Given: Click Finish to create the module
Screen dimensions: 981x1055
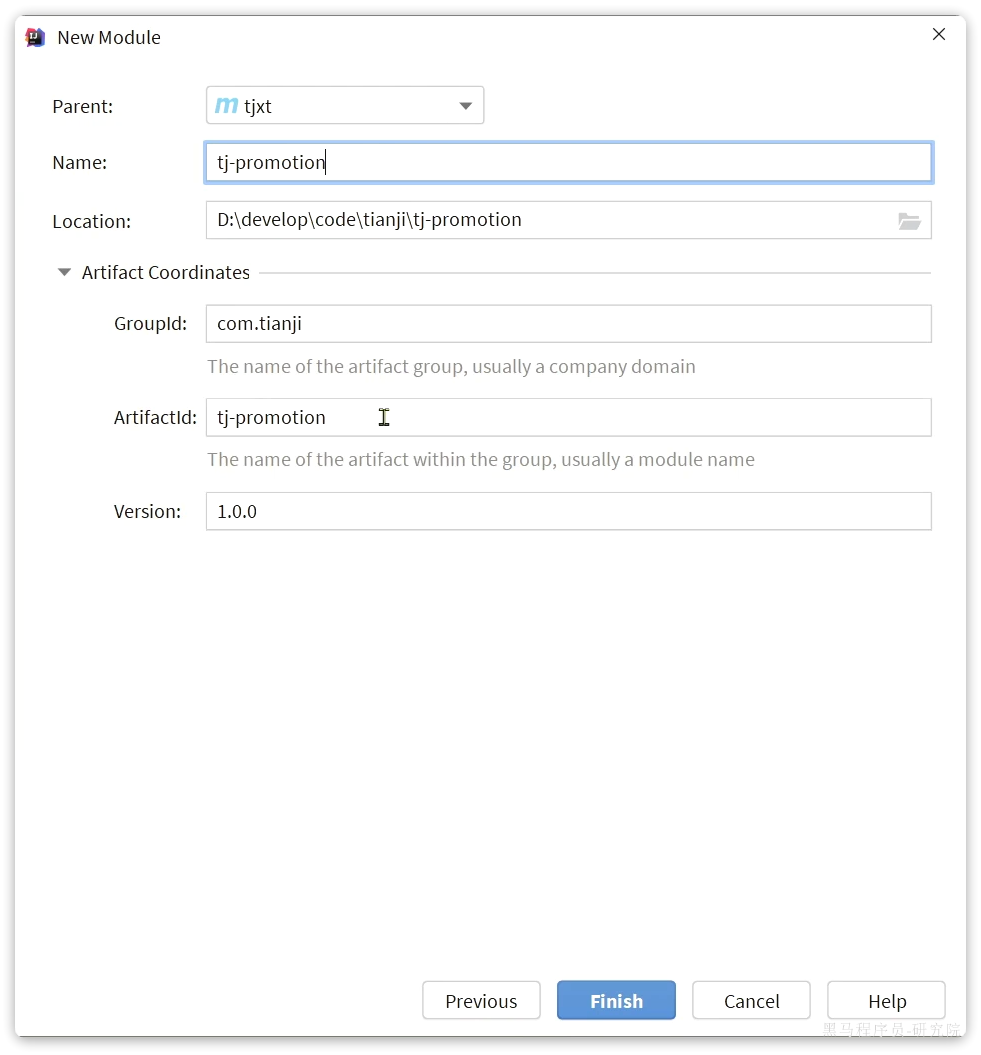Looking at the screenshot, I should tap(616, 1001).
